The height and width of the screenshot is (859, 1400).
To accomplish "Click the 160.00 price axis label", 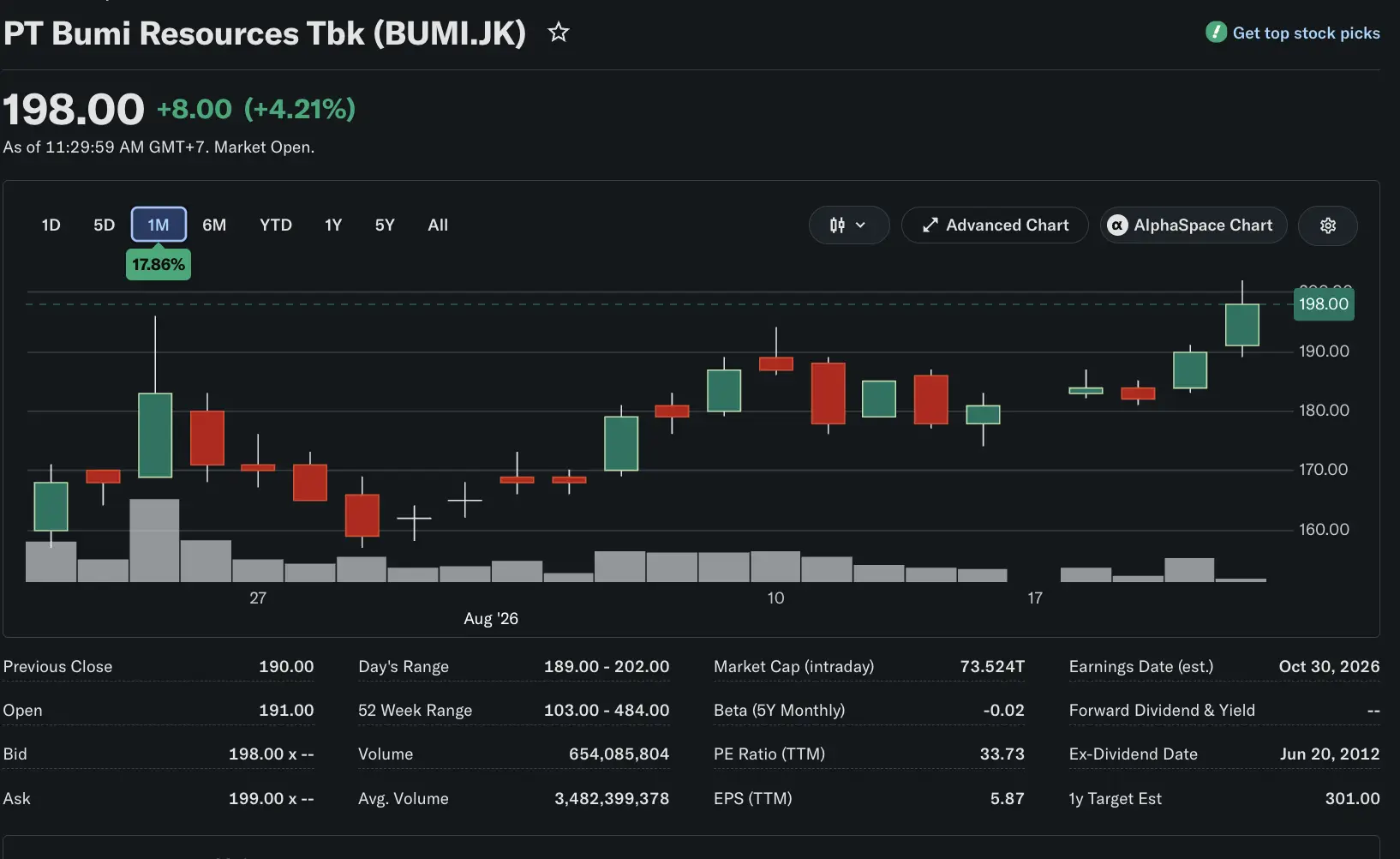I will coord(1324,529).
